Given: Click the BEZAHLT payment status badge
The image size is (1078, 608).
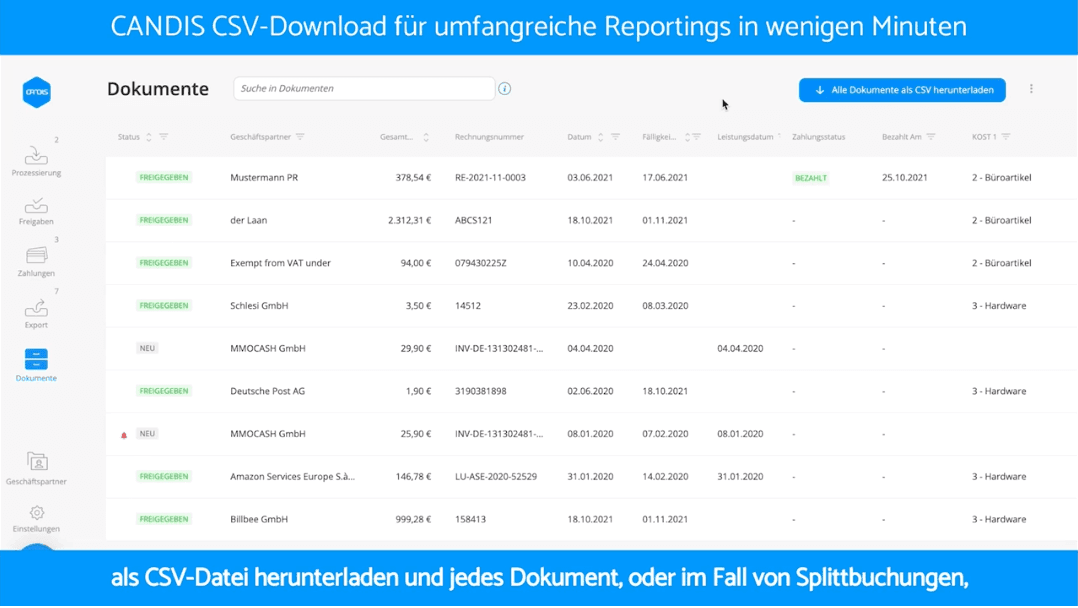Looking at the screenshot, I should tap(811, 178).
